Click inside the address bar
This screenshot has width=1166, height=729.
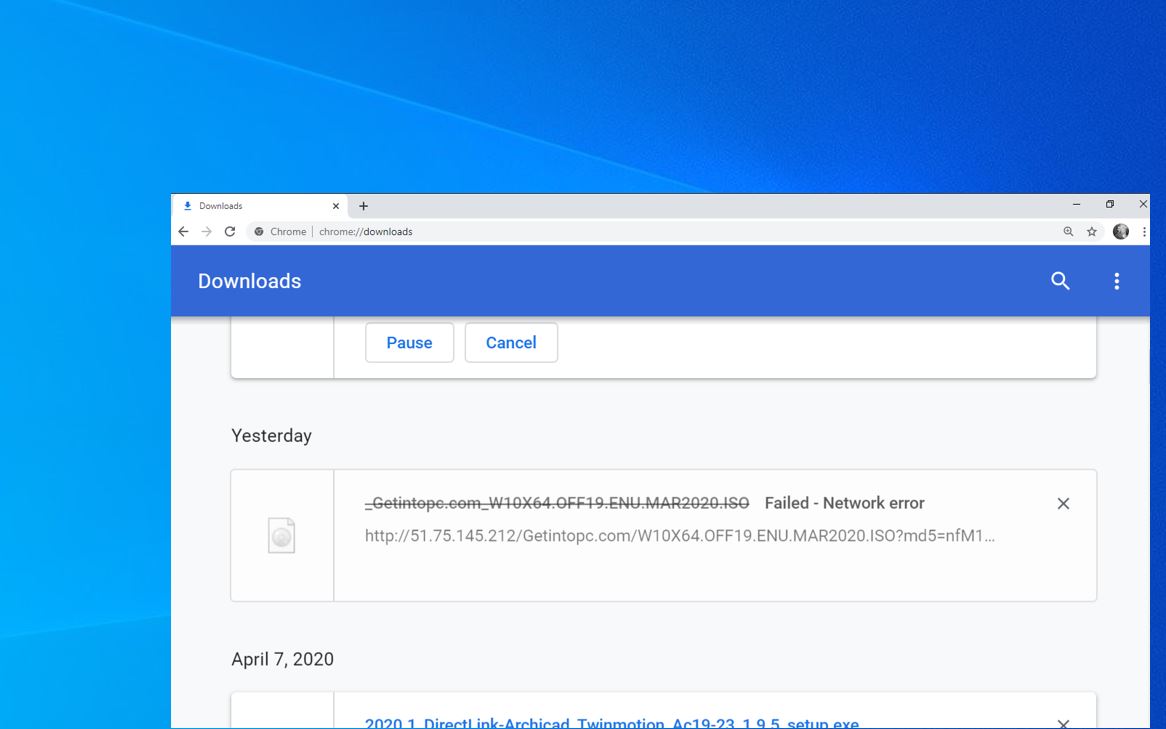click(x=500, y=231)
